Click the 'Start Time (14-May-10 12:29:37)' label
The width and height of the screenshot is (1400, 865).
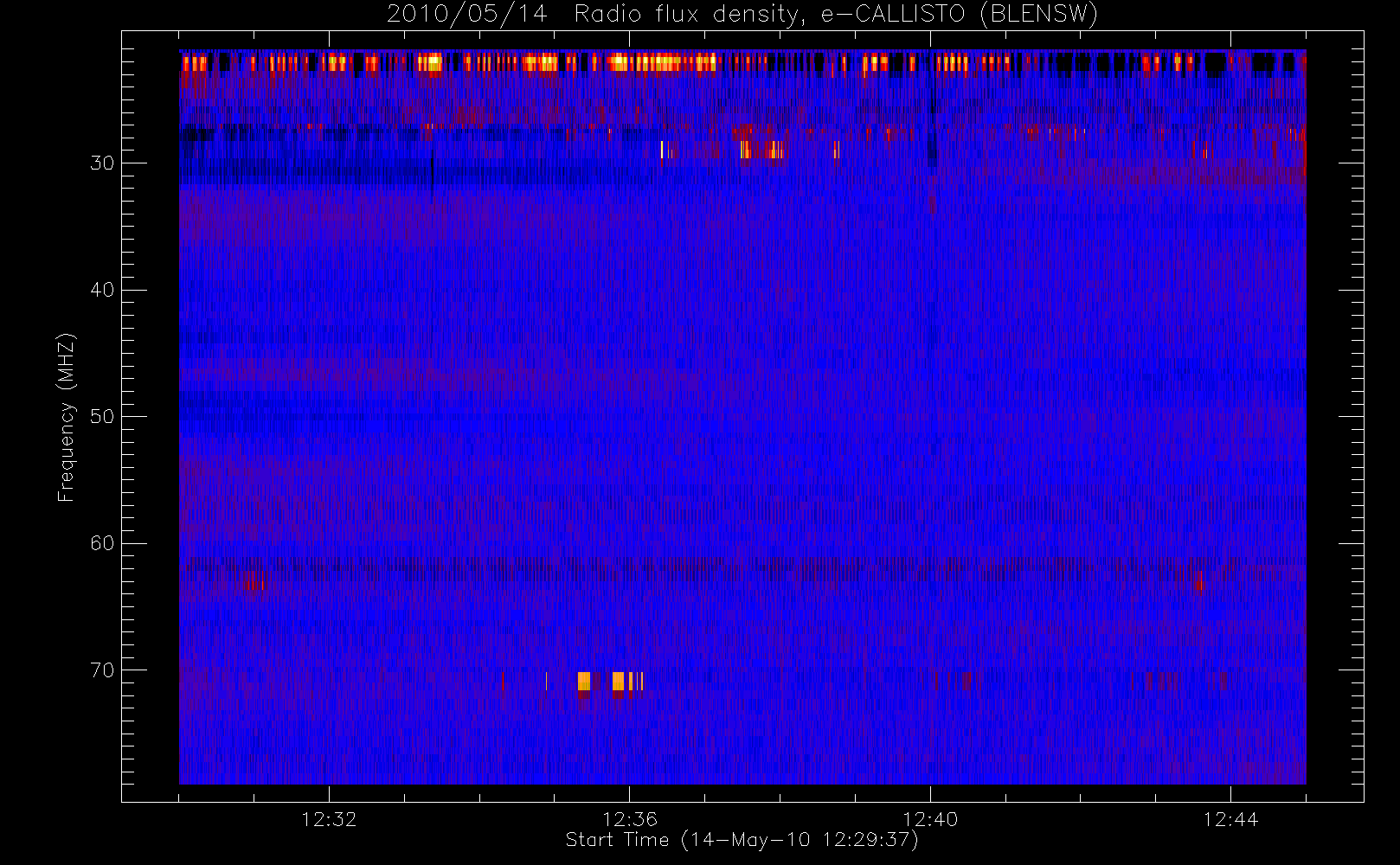click(742, 840)
